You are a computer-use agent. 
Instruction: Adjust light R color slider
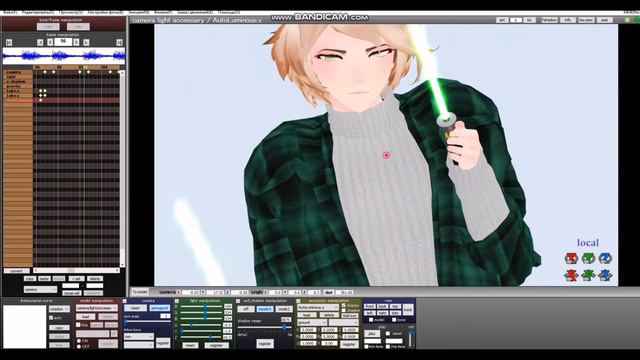point(201,306)
